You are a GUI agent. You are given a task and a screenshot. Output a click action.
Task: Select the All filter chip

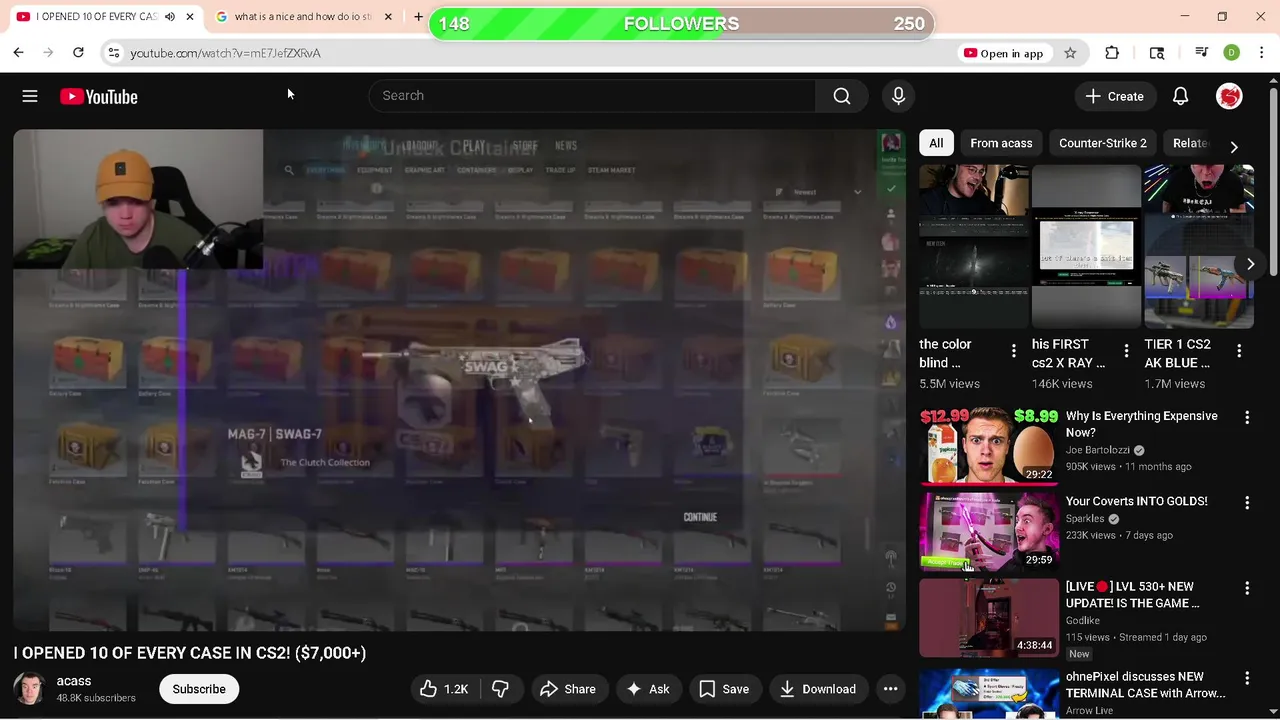point(936,143)
